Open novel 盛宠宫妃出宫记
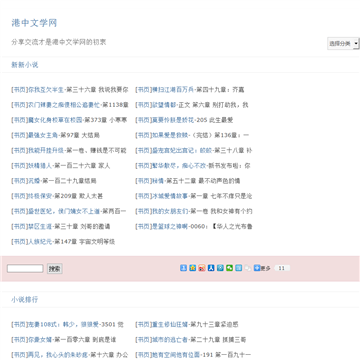The width and height of the screenshot is (360, 360). 182,150
